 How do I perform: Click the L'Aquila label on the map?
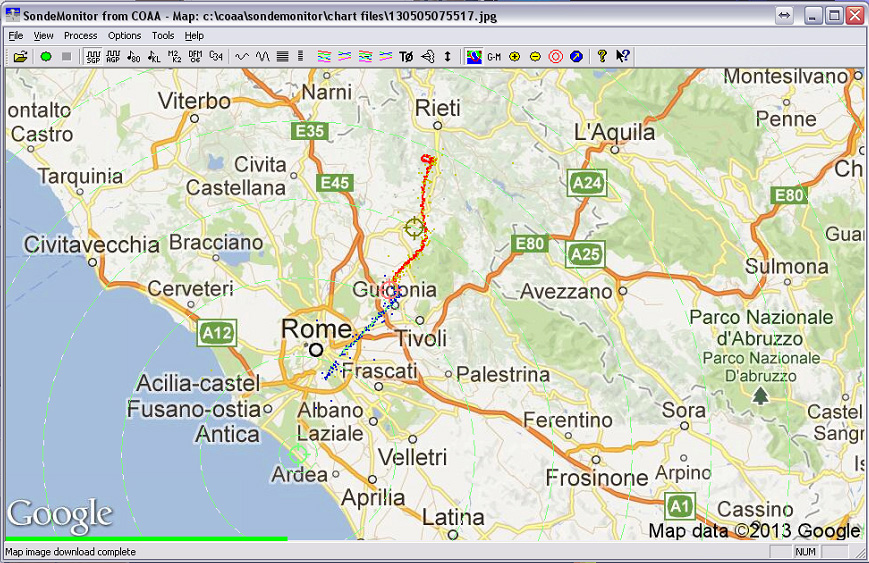pyautogui.click(x=615, y=132)
